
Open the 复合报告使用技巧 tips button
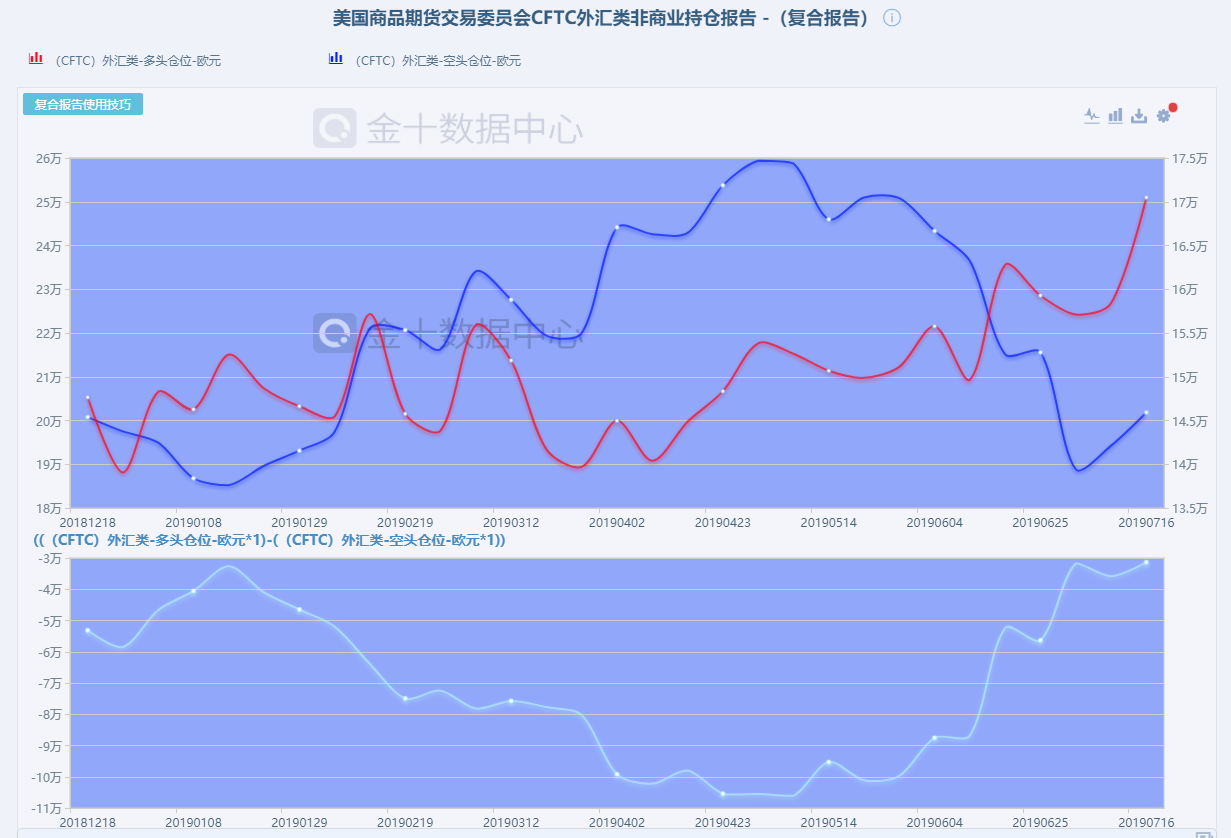pos(83,105)
